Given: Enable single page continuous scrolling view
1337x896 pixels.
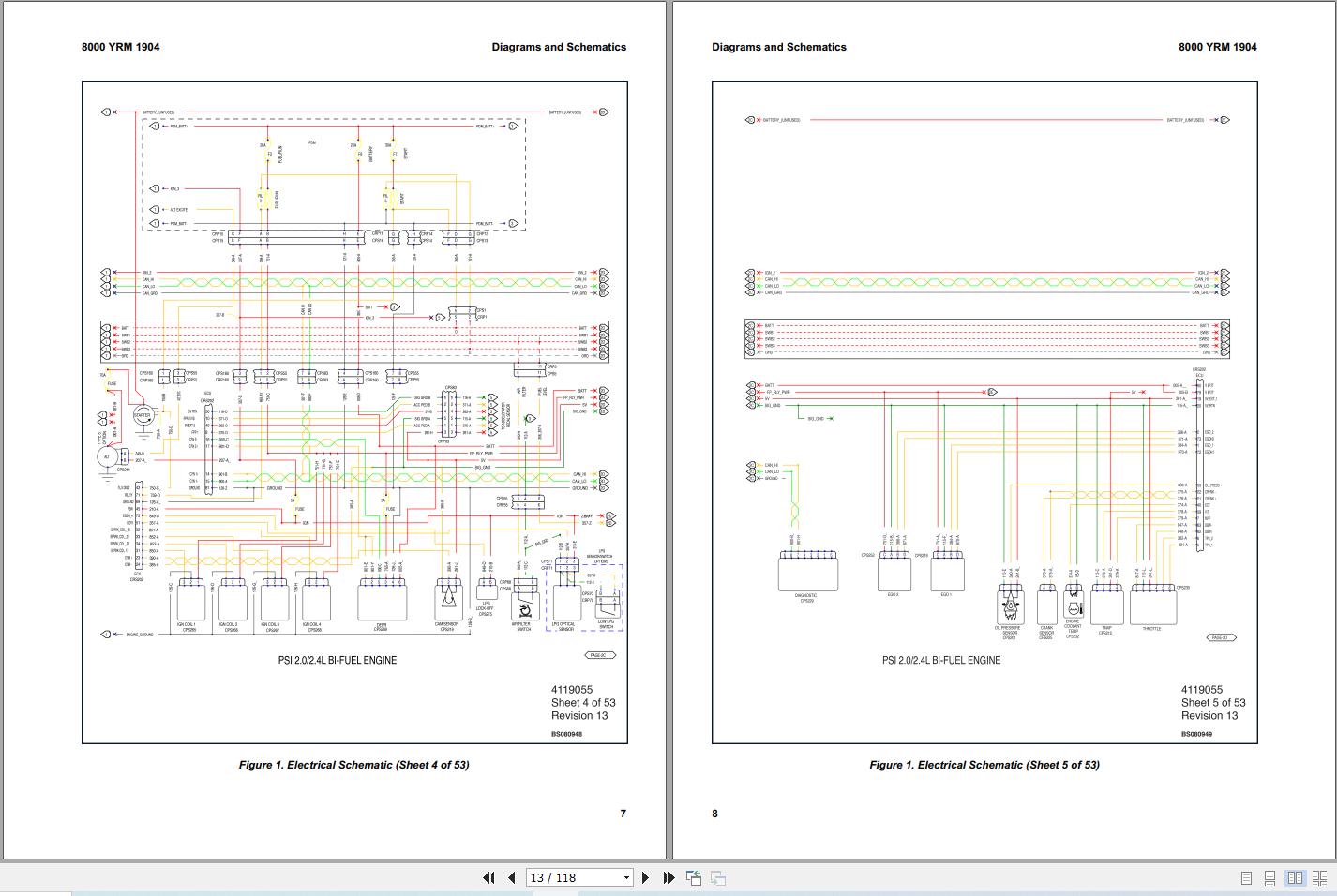Looking at the screenshot, I should [x=1269, y=878].
